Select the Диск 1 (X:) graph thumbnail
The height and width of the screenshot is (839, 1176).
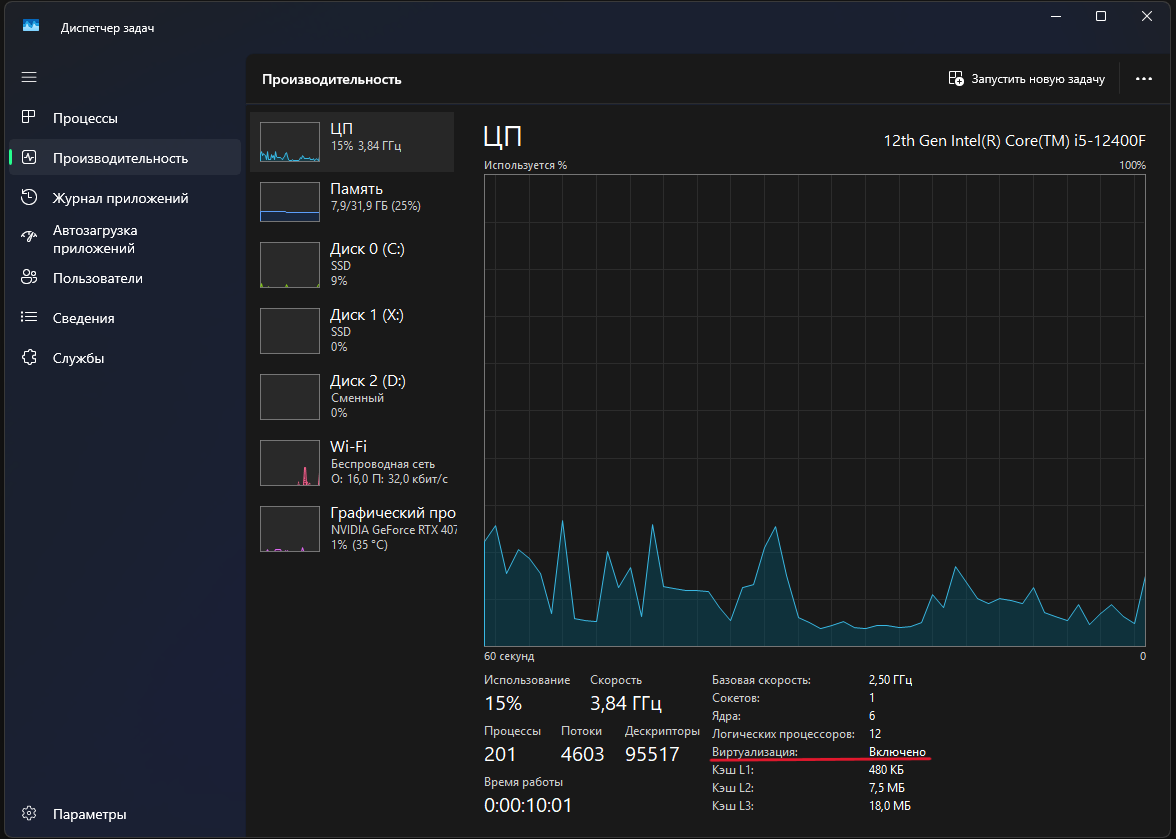coord(290,331)
